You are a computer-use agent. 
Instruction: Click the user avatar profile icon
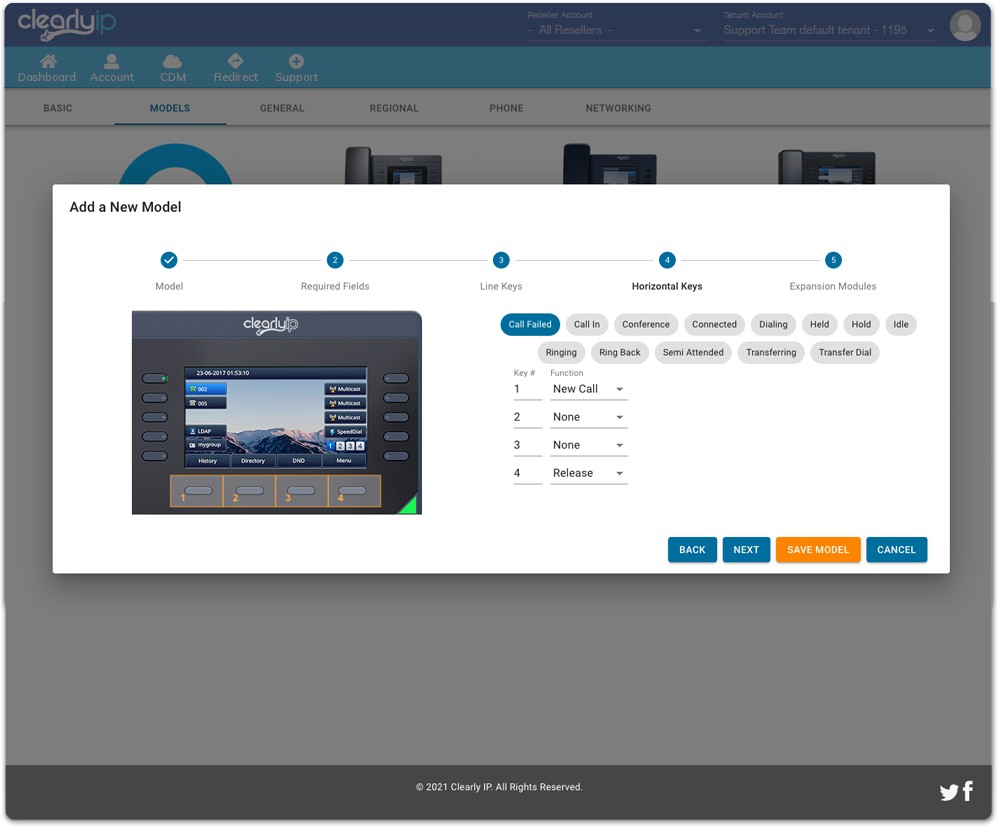(x=964, y=26)
